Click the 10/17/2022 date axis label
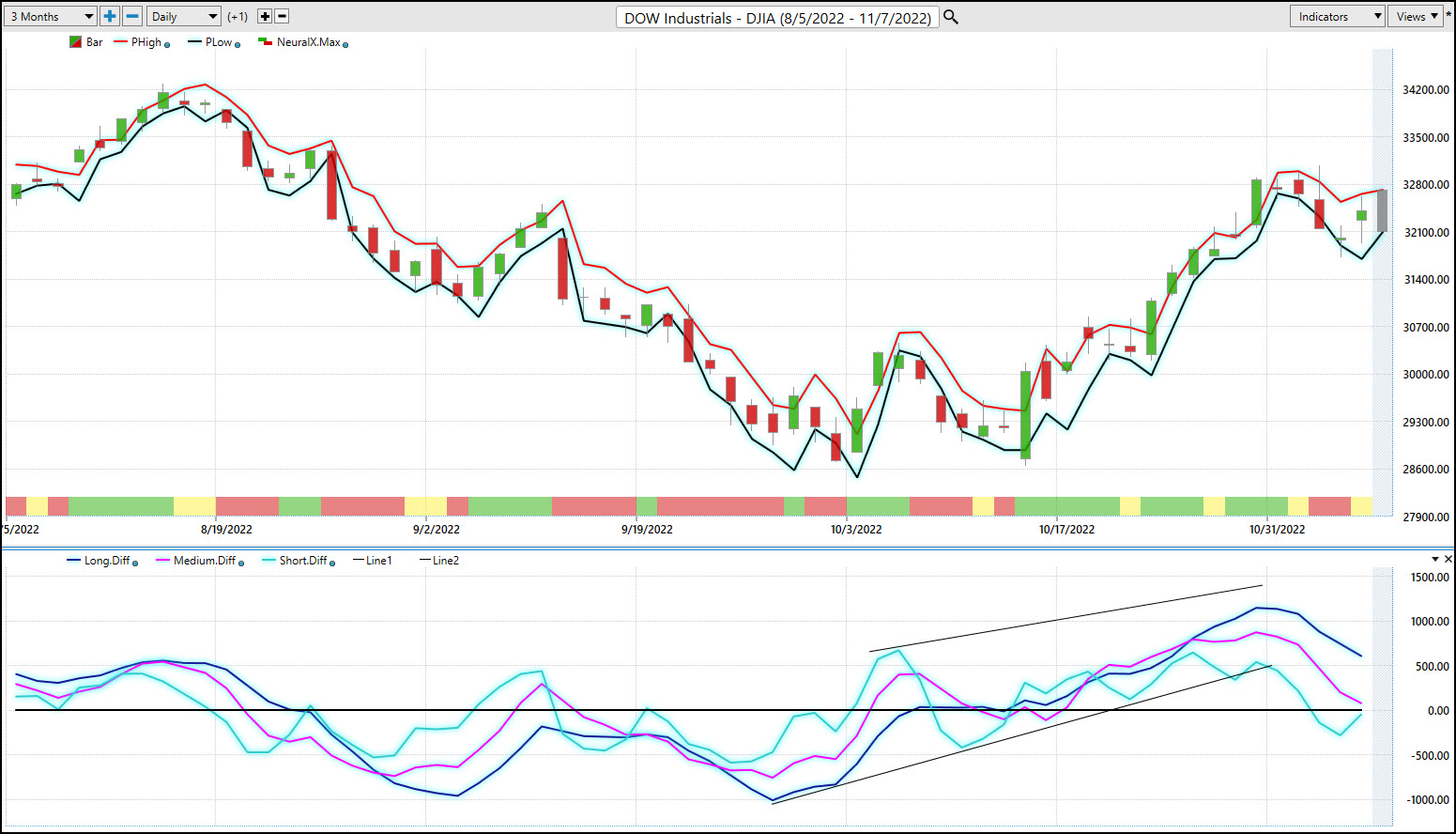This screenshot has height=834, width=1456. 1066,530
